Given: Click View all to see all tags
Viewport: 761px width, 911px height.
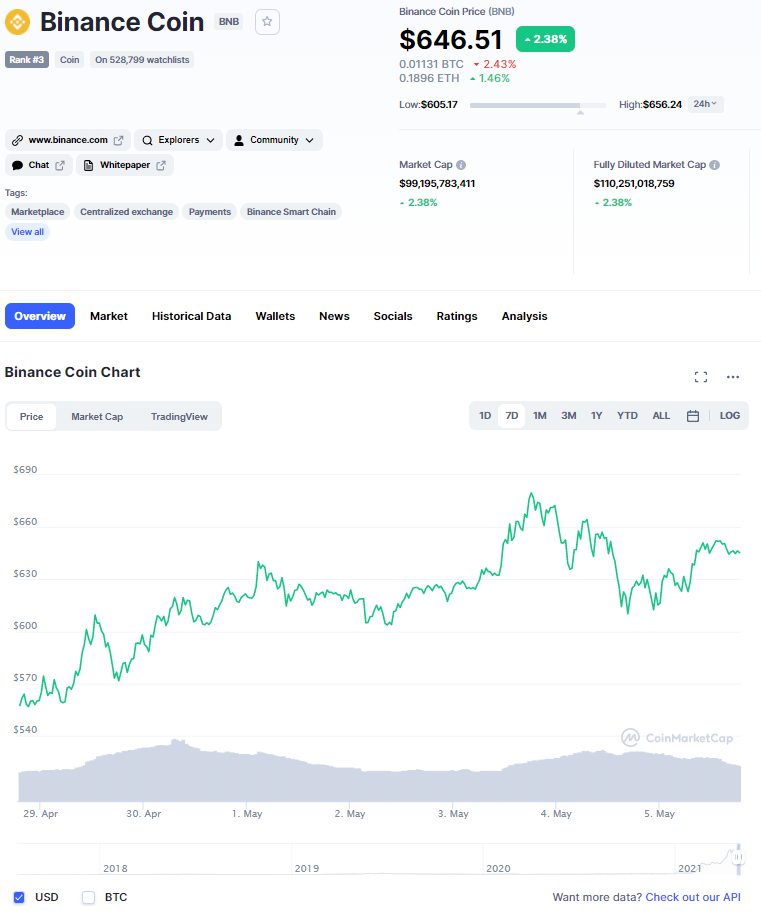Looking at the screenshot, I should (x=27, y=231).
